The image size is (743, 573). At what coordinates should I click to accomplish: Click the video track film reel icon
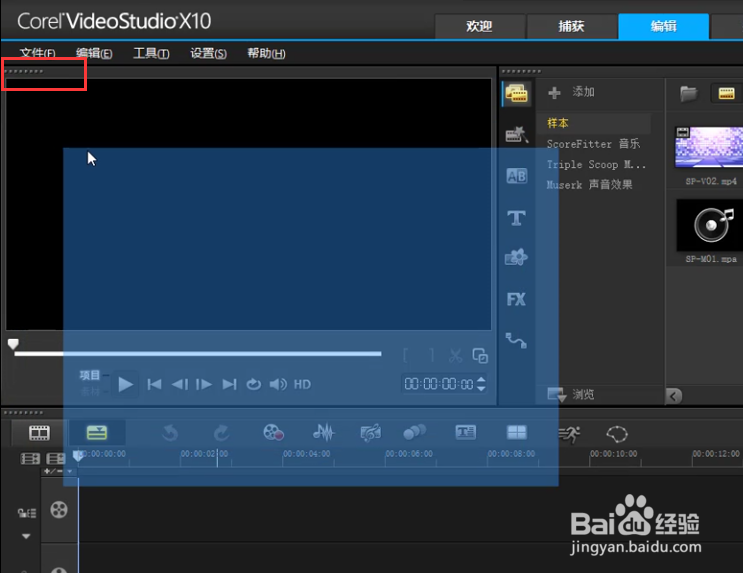pos(59,510)
